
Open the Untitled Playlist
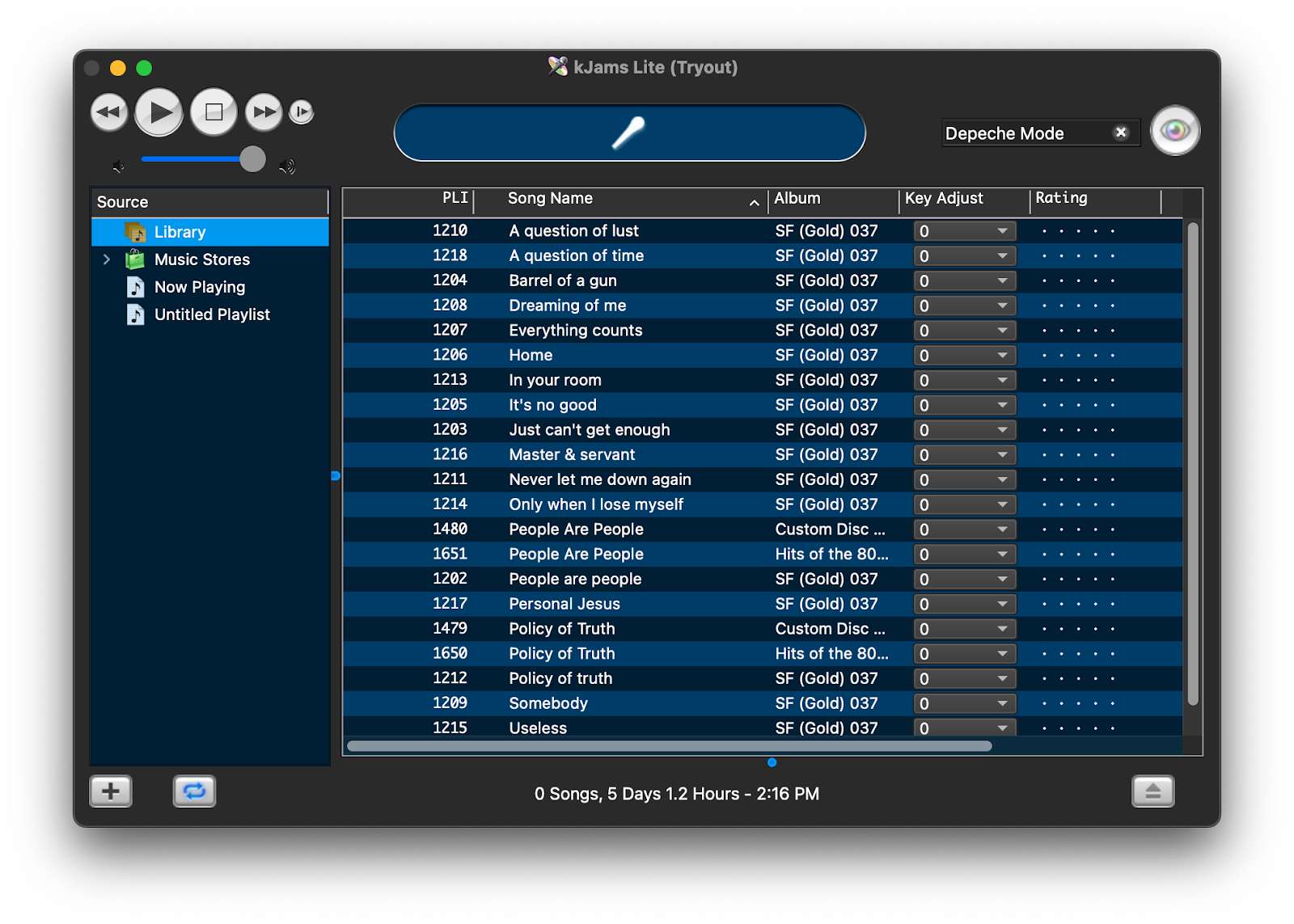[x=212, y=314]
